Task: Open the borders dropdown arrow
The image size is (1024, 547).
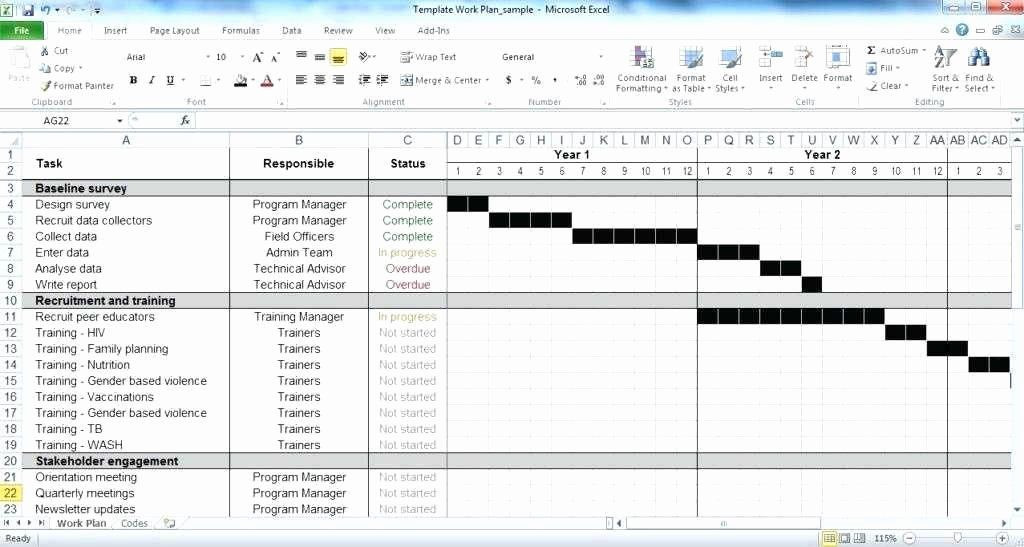Action: tap(218, 80)
